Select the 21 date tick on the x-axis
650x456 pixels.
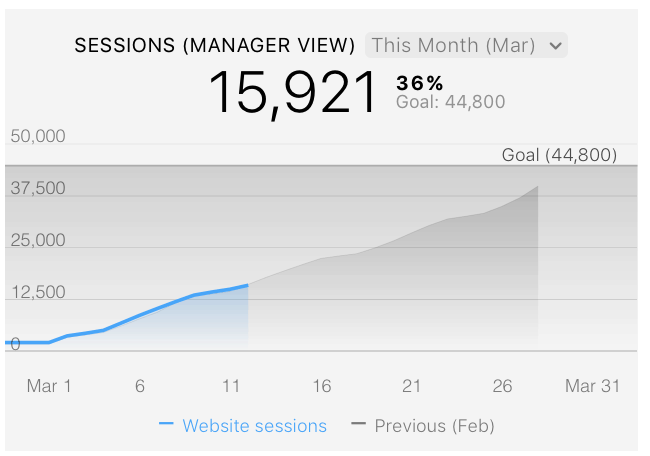[411, 386]
